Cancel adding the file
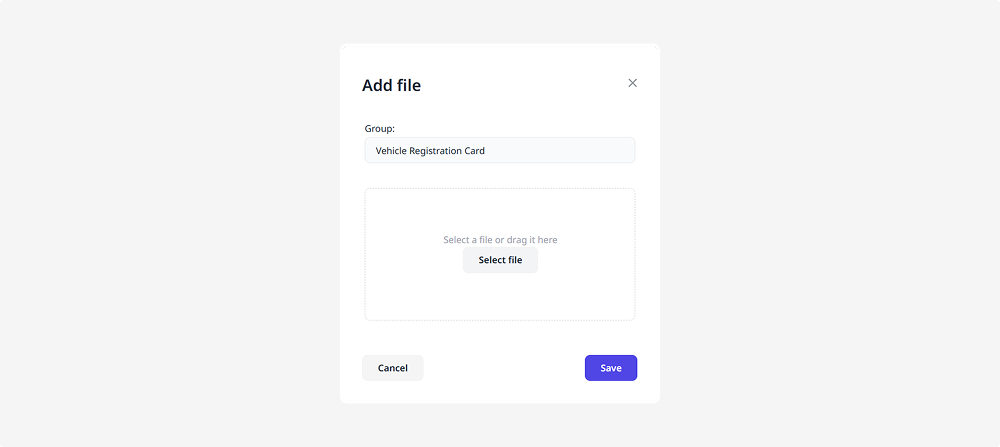The image size is (1000, 447). (x=392, y=368)
